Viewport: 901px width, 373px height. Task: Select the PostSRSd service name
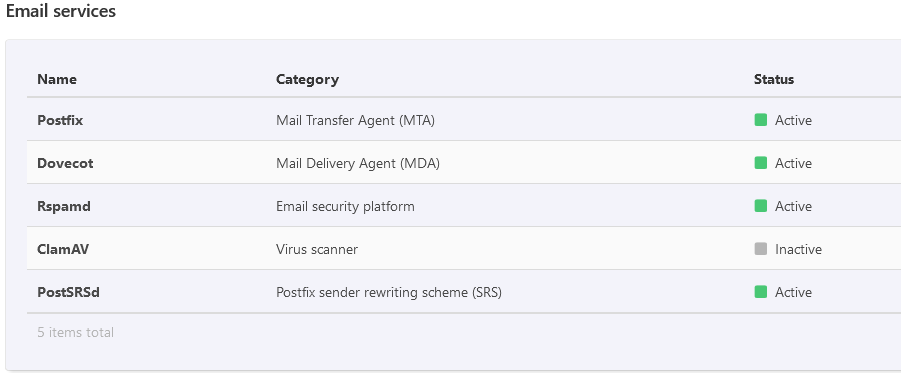(68, 293)
